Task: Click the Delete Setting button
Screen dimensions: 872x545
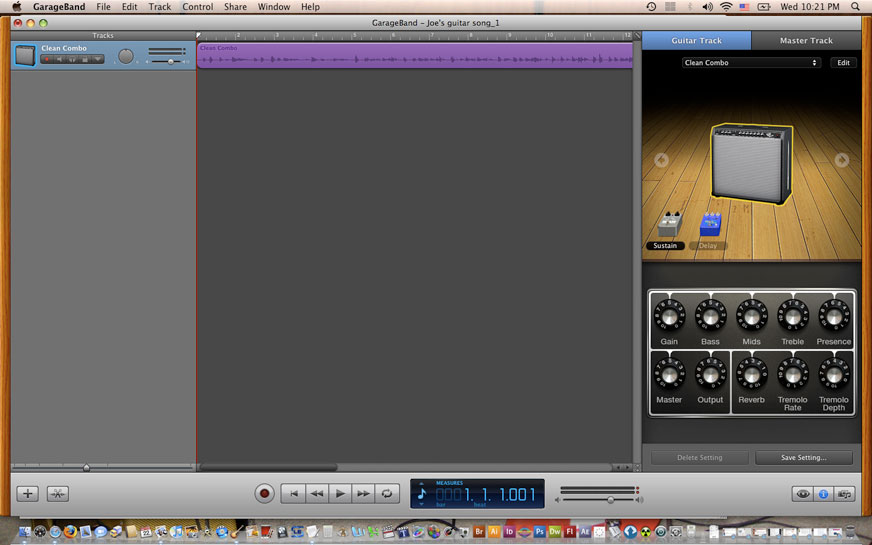Action: point(700,458)
